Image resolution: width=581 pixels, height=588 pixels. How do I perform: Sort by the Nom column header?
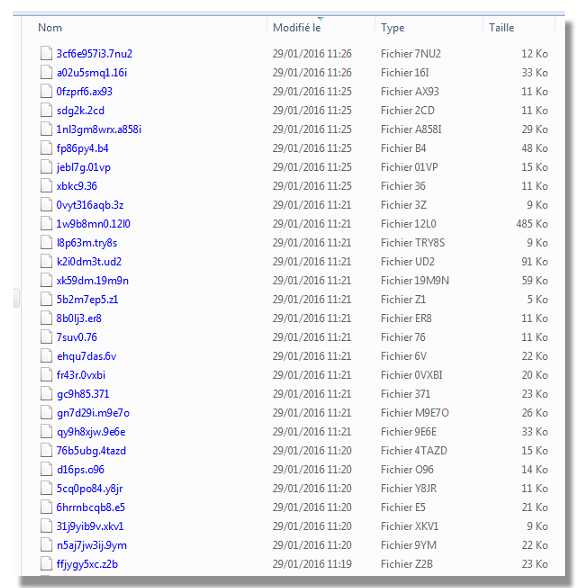point(50,28)
